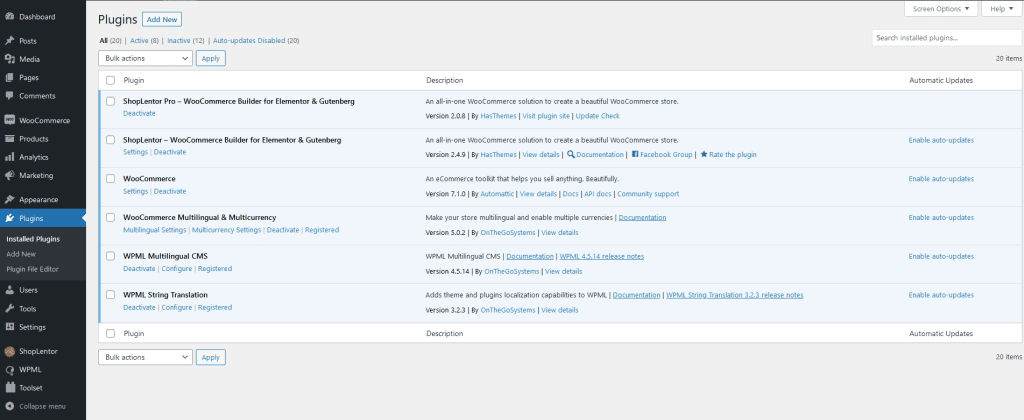1024x420 pixels.
Task: Open Multilingual Settings link
Action: click(155, 230)
